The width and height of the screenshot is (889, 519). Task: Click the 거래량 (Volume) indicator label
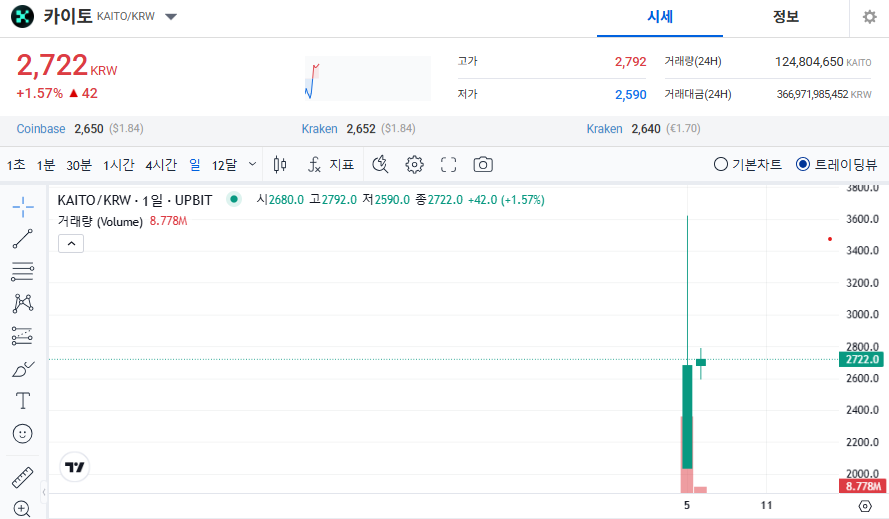point(100,221)
